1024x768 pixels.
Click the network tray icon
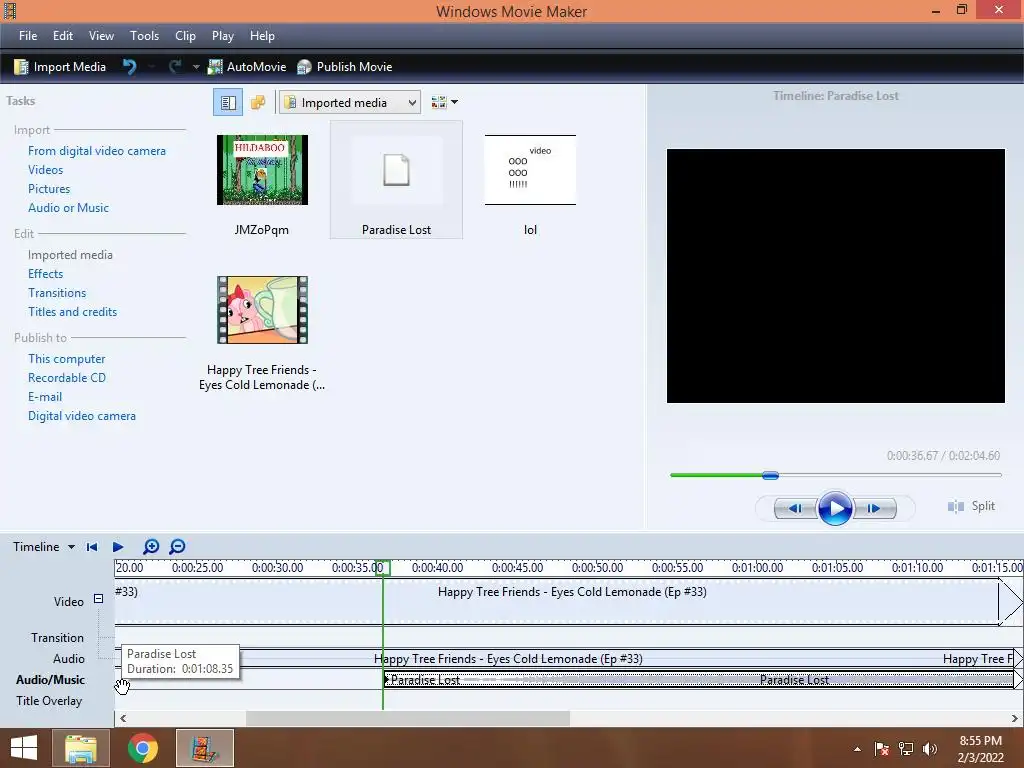[x=906, y=749]
